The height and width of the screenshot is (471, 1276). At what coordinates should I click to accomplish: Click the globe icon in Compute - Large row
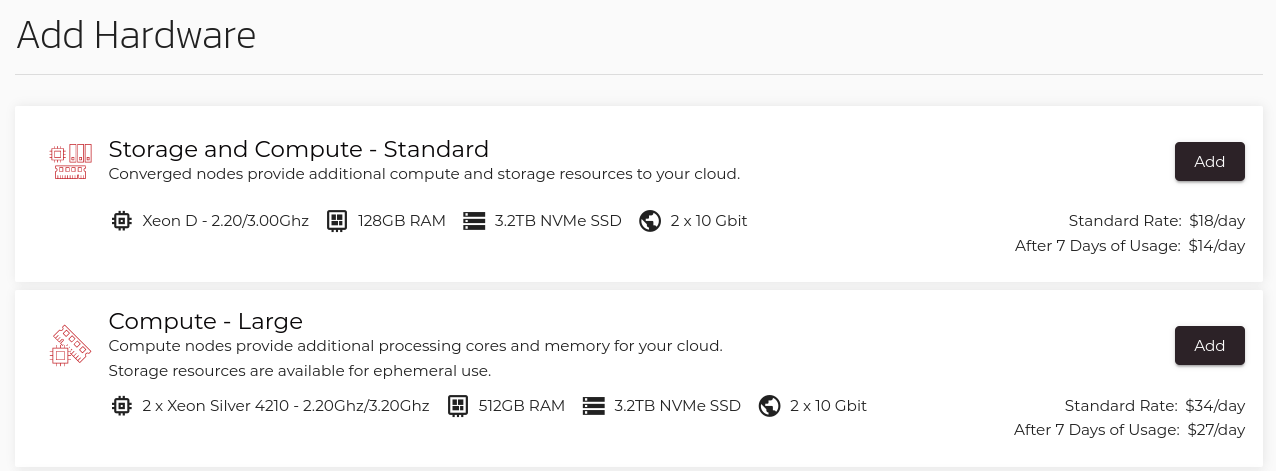click(x=769, y=406)
